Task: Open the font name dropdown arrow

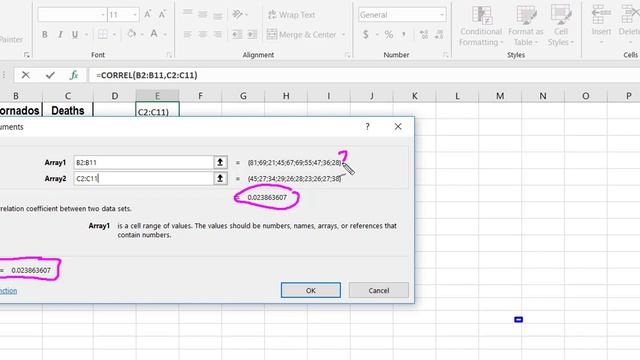Action: click(102, 15)
